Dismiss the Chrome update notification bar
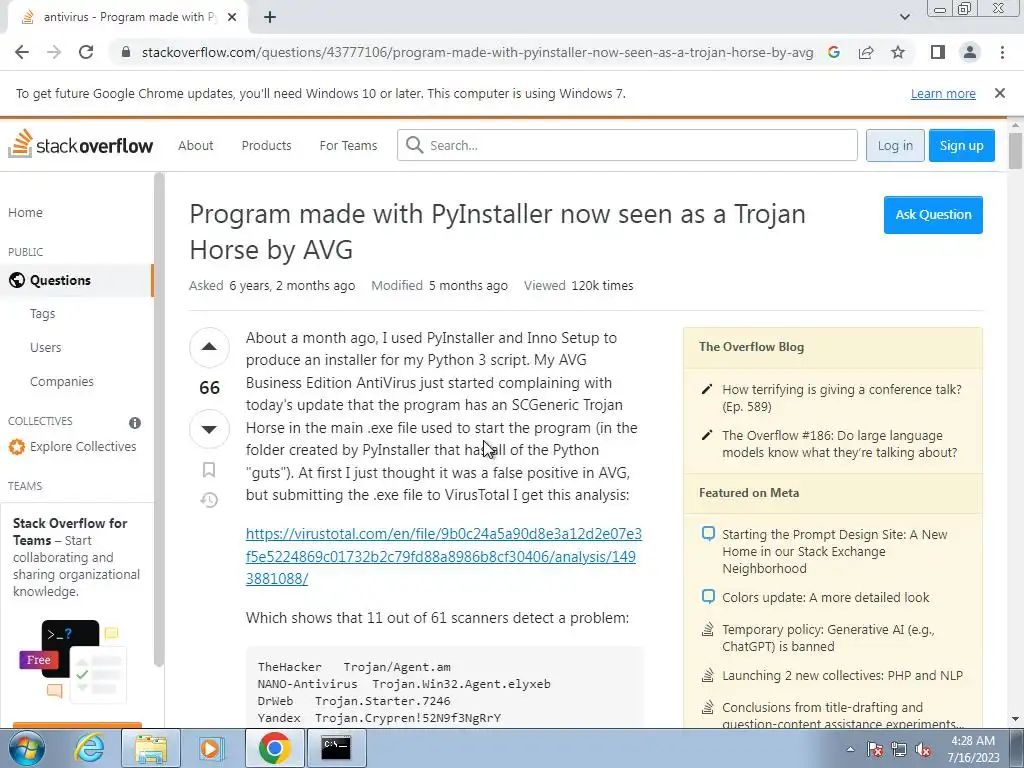Screen dimensions: 1024x768 click(x=1000, y=93)
